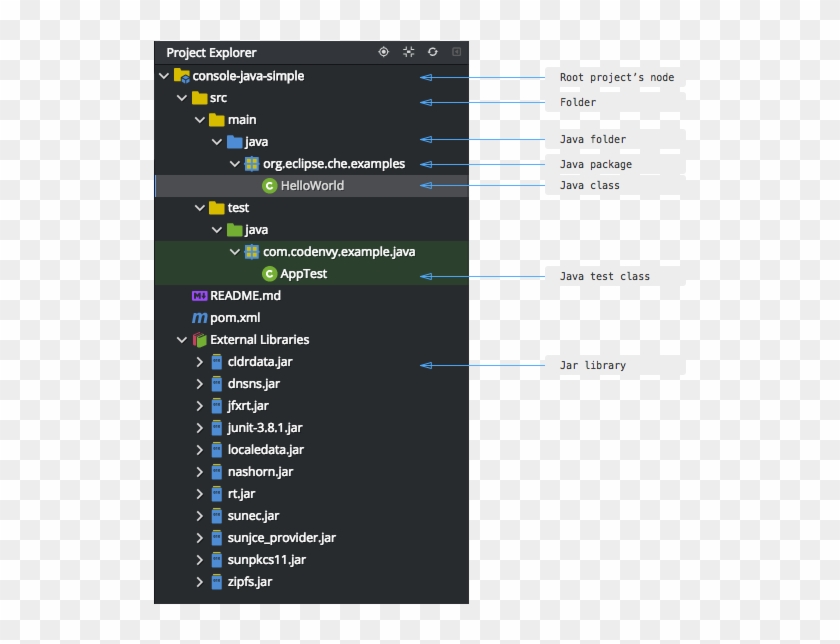
Task: Select the sunpkcs11.jar label
Action: pyautogui.click(x=267, y=560)
